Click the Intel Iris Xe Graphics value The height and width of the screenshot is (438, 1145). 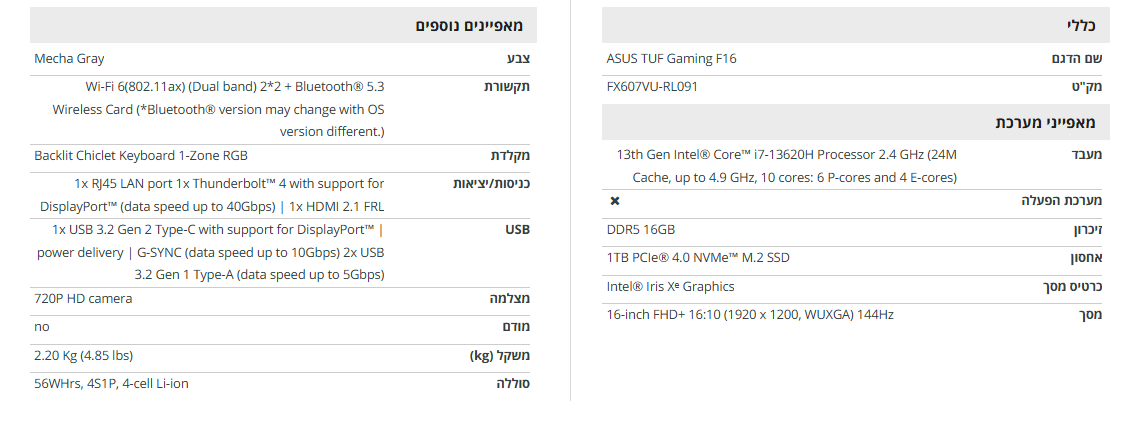[x=670, y=286]
